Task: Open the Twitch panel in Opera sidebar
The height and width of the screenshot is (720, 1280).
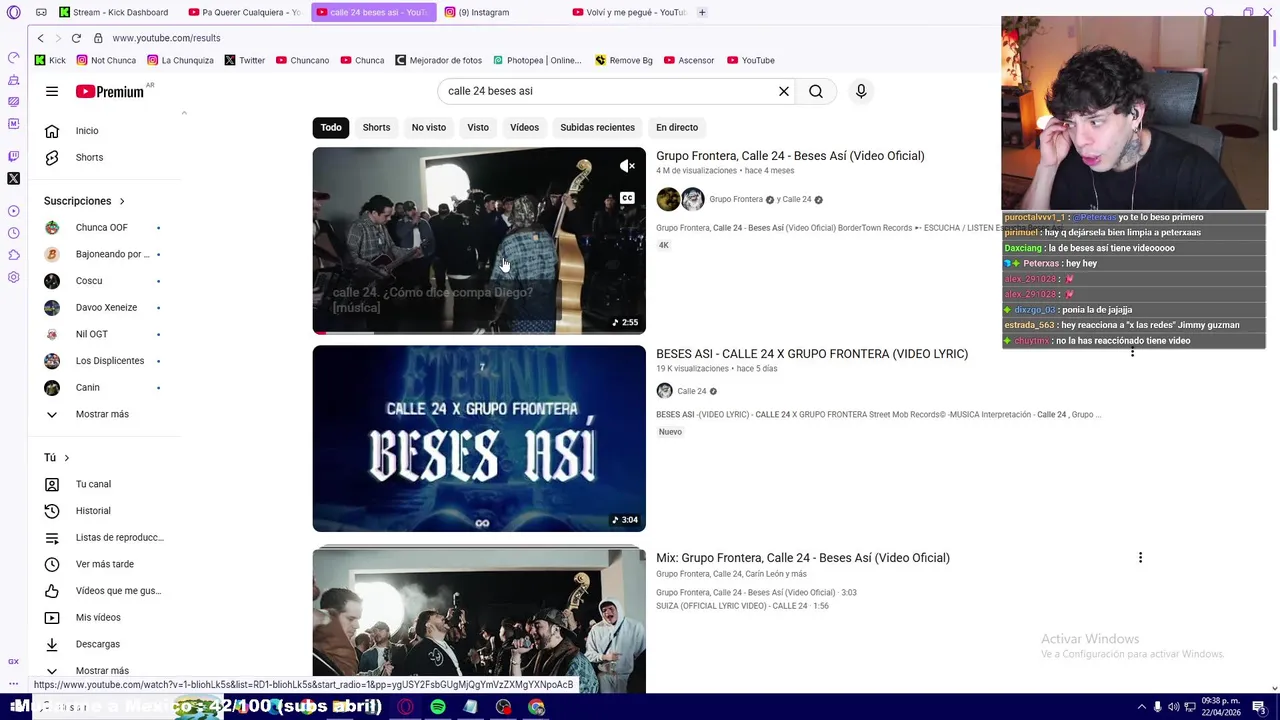Action: click(13, 156)
